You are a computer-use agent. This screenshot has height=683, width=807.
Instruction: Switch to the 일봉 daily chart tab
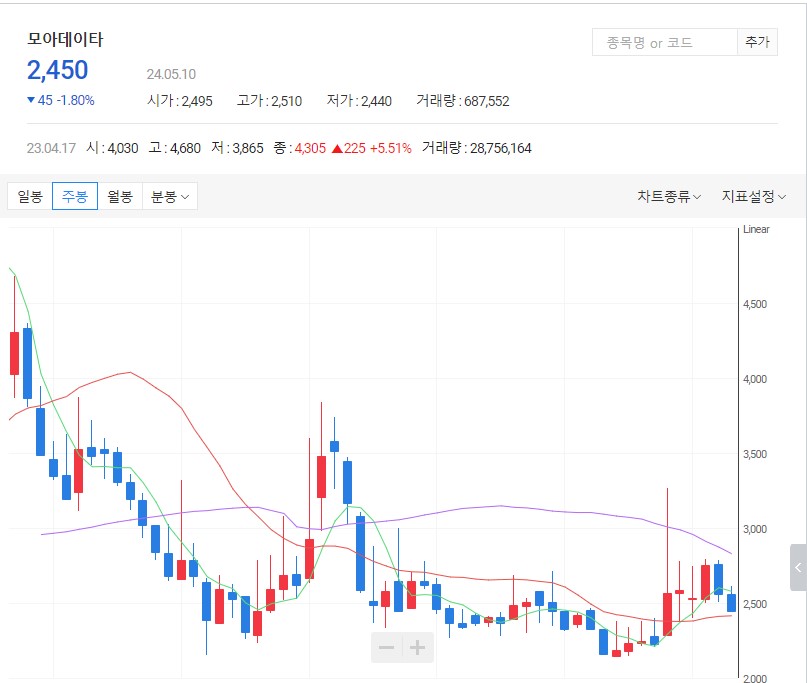pos(30,196)
